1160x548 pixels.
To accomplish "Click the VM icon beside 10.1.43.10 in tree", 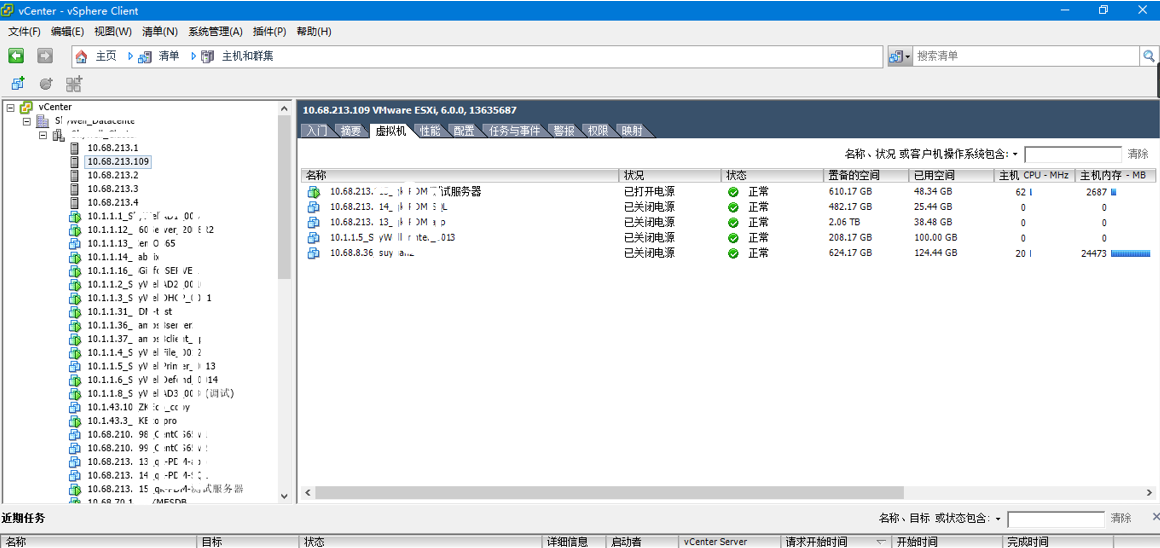I will coord(74,407).
